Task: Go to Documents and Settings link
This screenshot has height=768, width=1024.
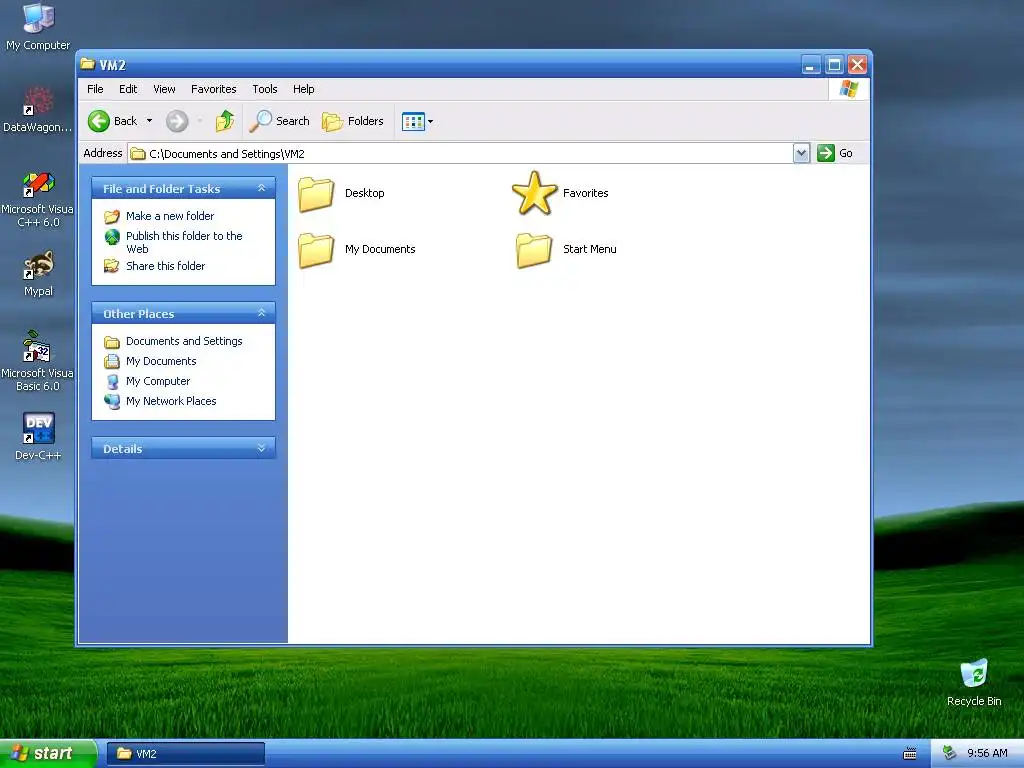Action: coord(184,341)
